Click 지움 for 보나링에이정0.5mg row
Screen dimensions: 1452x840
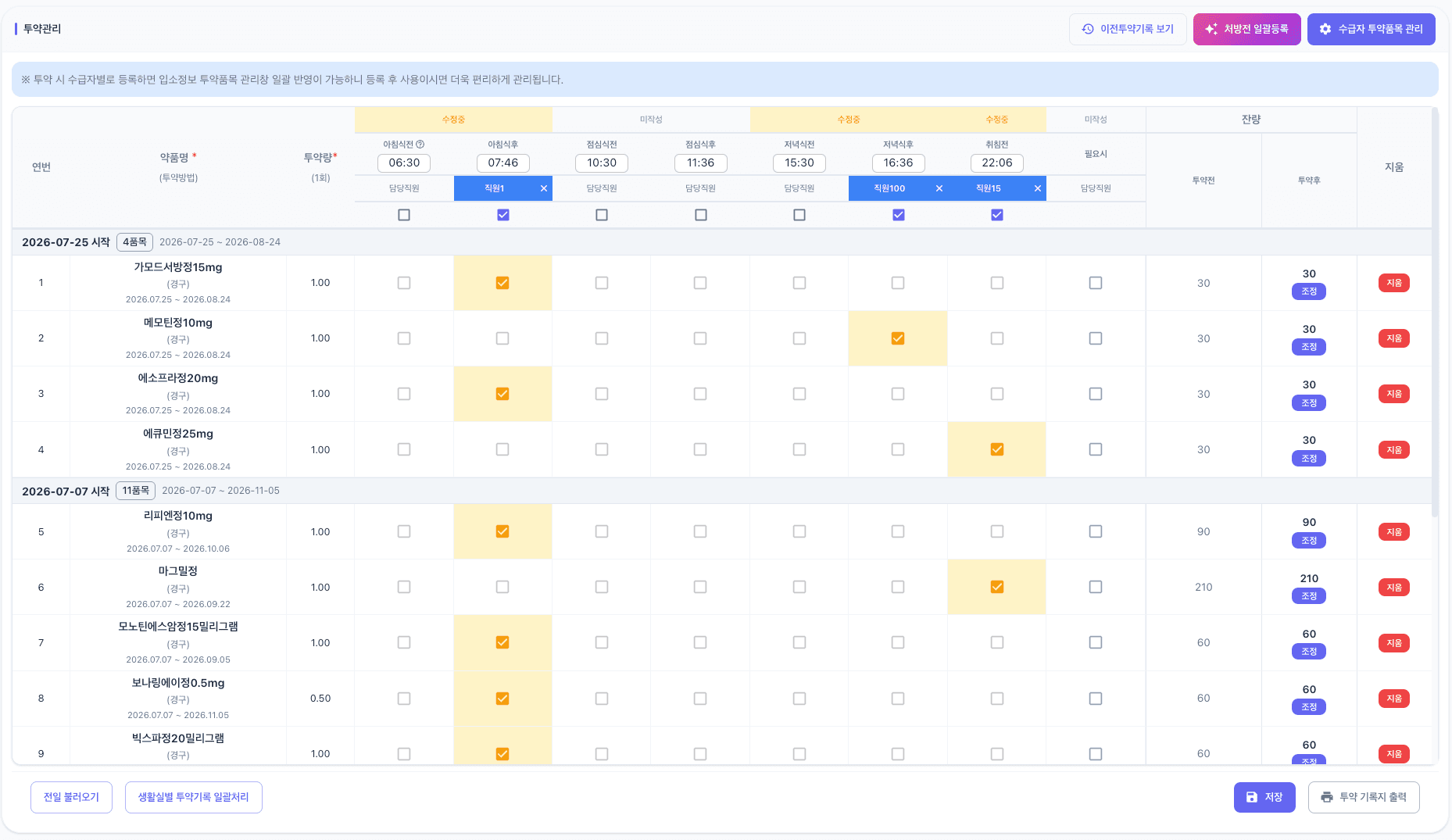1394,699
